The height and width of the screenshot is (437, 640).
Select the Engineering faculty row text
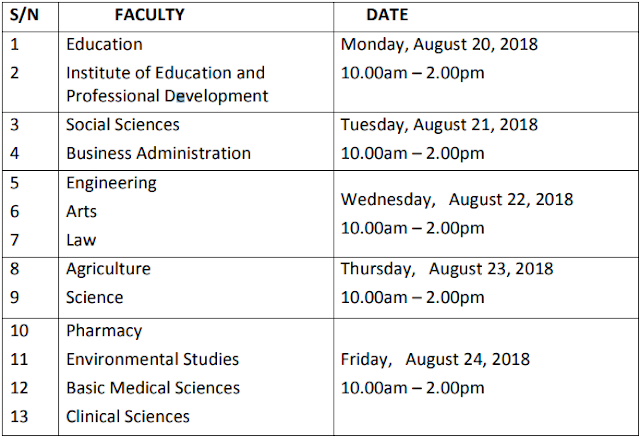(x=111, y=183)
